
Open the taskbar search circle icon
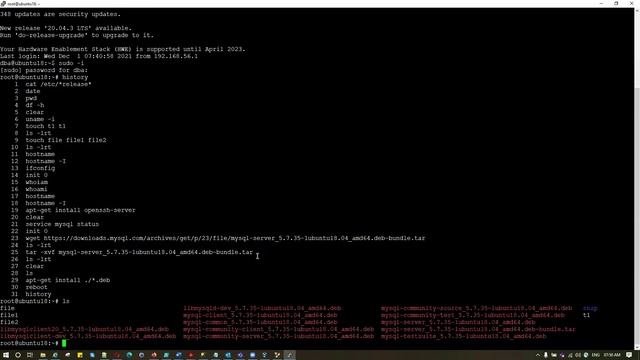[18, 355]
